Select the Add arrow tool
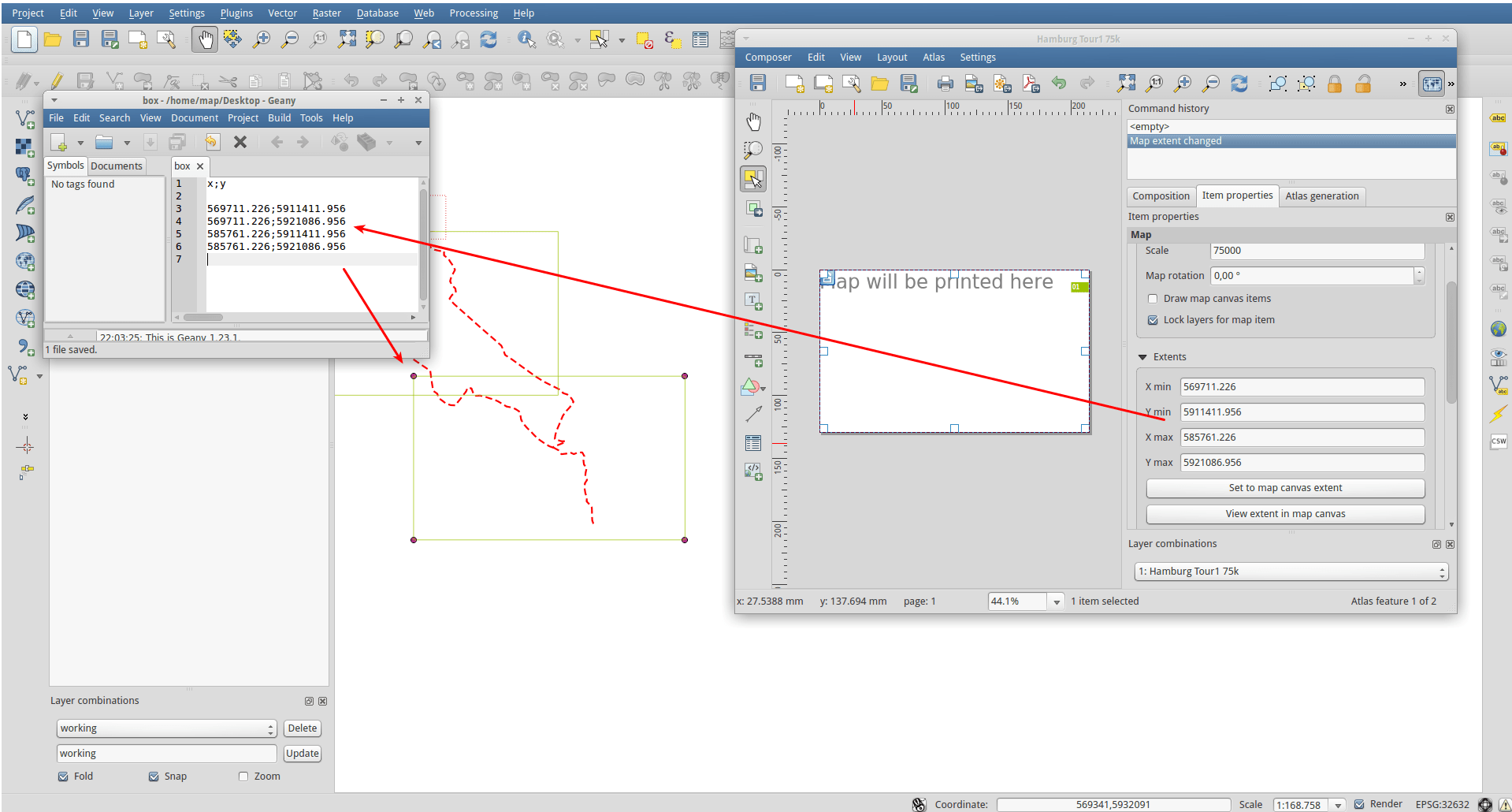 click(754, 413)
